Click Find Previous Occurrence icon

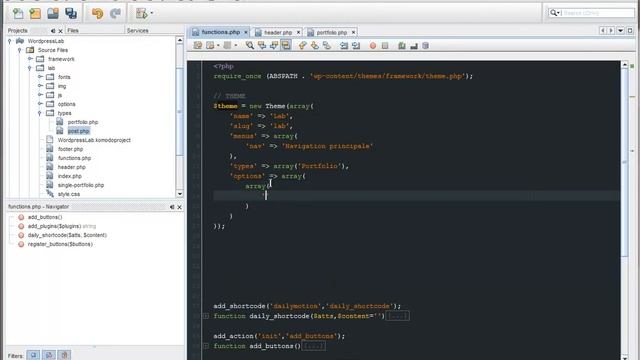(262, 45)
